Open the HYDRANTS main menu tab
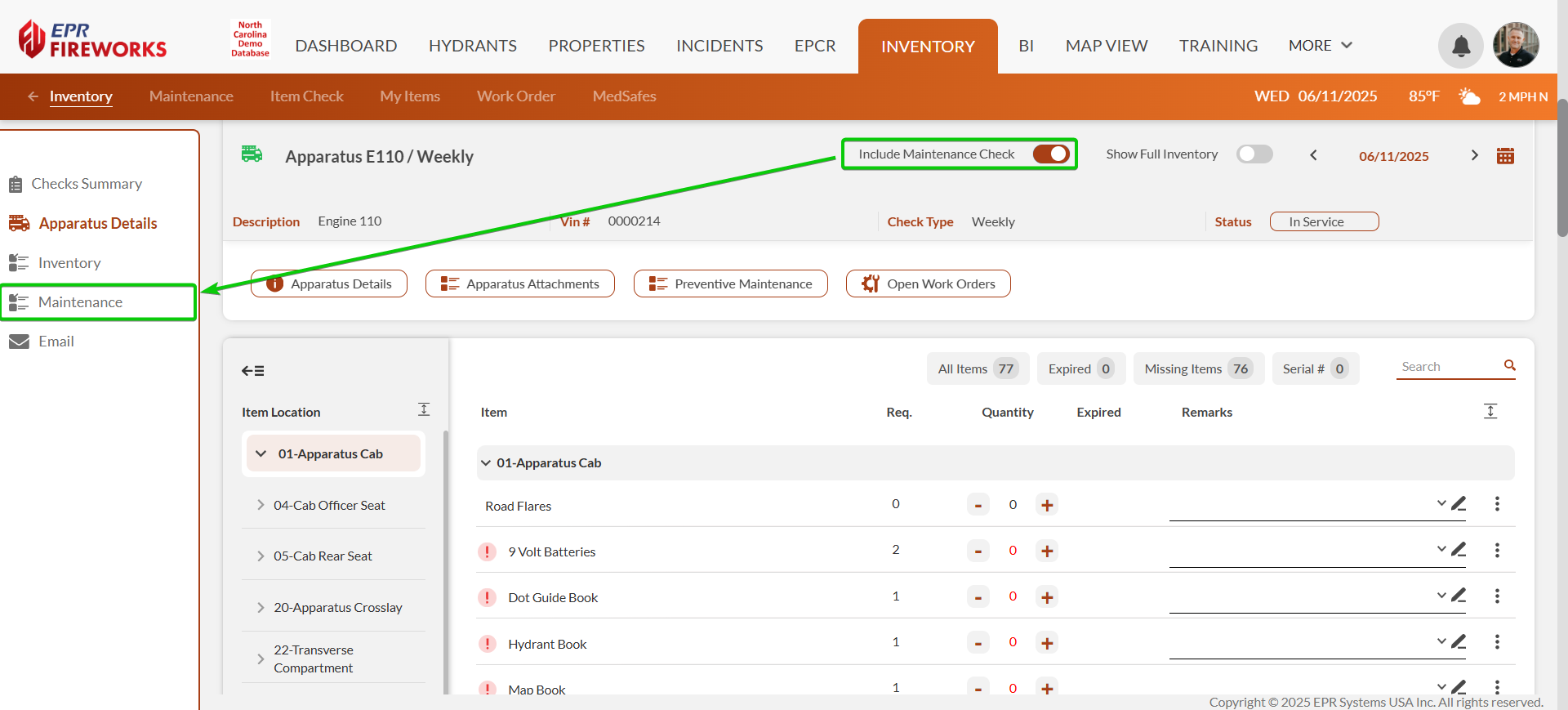The width and height of the screenshot is (1568, 710). (x=472, y=46)
